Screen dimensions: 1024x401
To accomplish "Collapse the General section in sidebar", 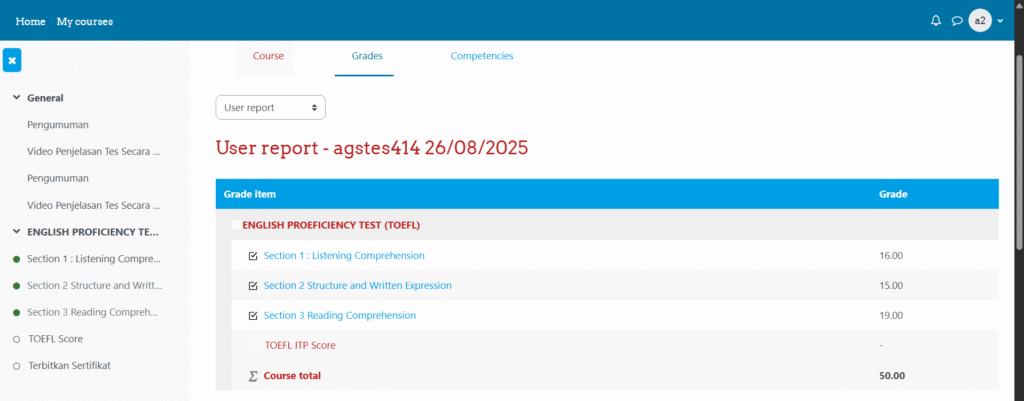I will click(16, 98).
